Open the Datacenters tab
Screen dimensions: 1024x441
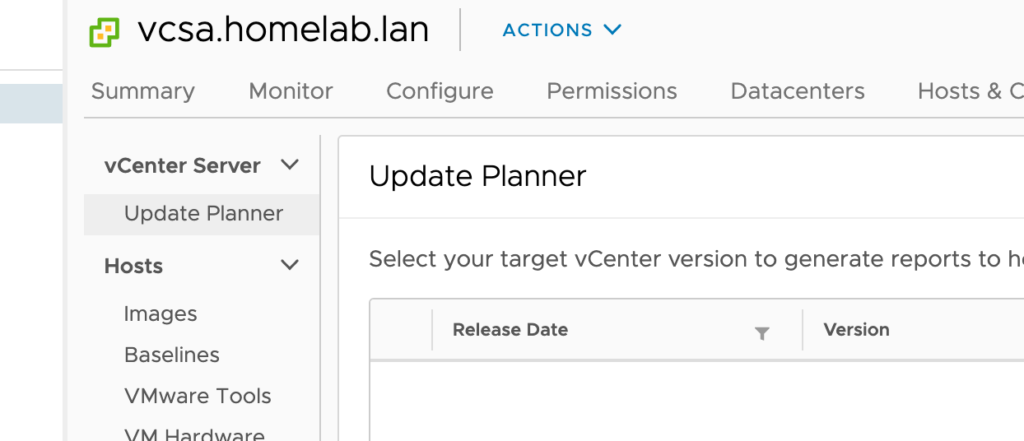coord(797,91)
